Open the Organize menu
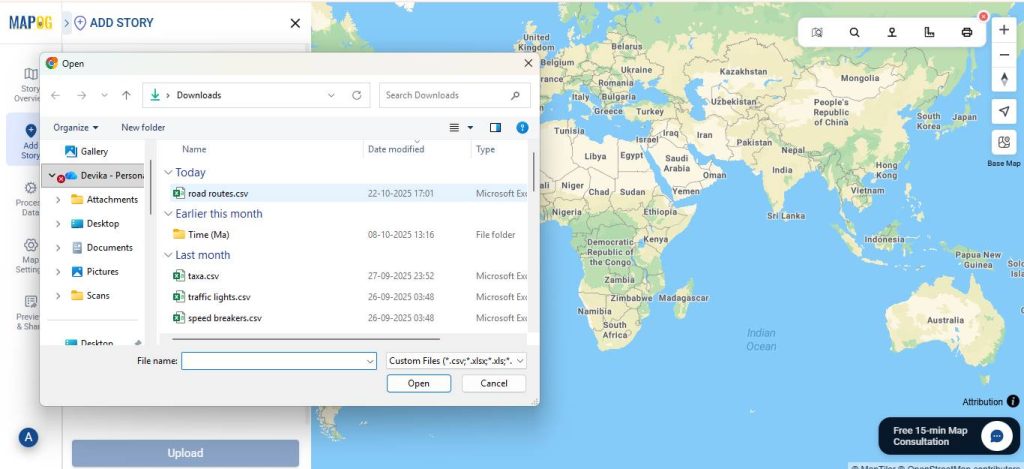The width and height of the screenshot is (1024, 469). [76, 127]
